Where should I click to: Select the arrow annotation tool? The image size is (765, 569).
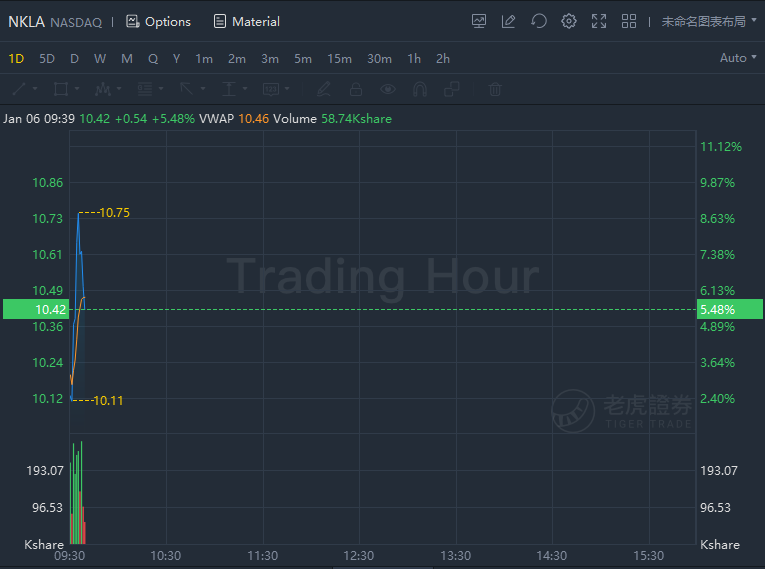[187, 89]
